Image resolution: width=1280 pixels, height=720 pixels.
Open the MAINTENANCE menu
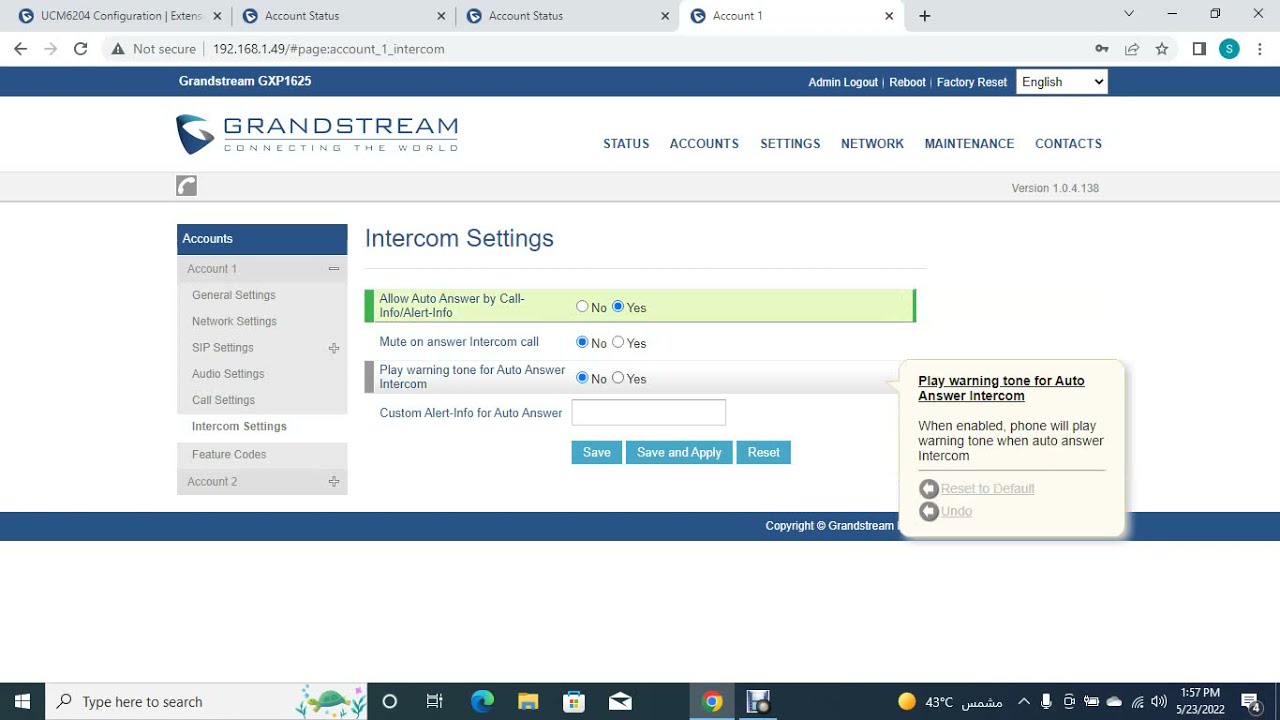click(969, 144)
